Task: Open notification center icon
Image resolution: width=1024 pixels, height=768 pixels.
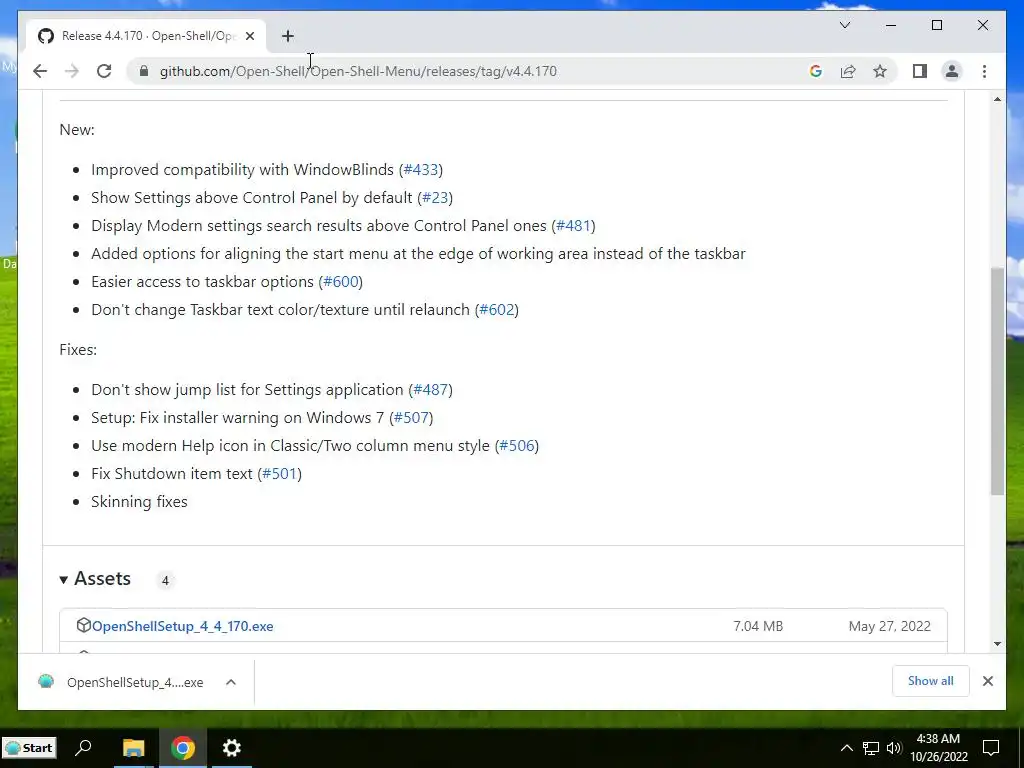Action: click(x=991, y=748)
